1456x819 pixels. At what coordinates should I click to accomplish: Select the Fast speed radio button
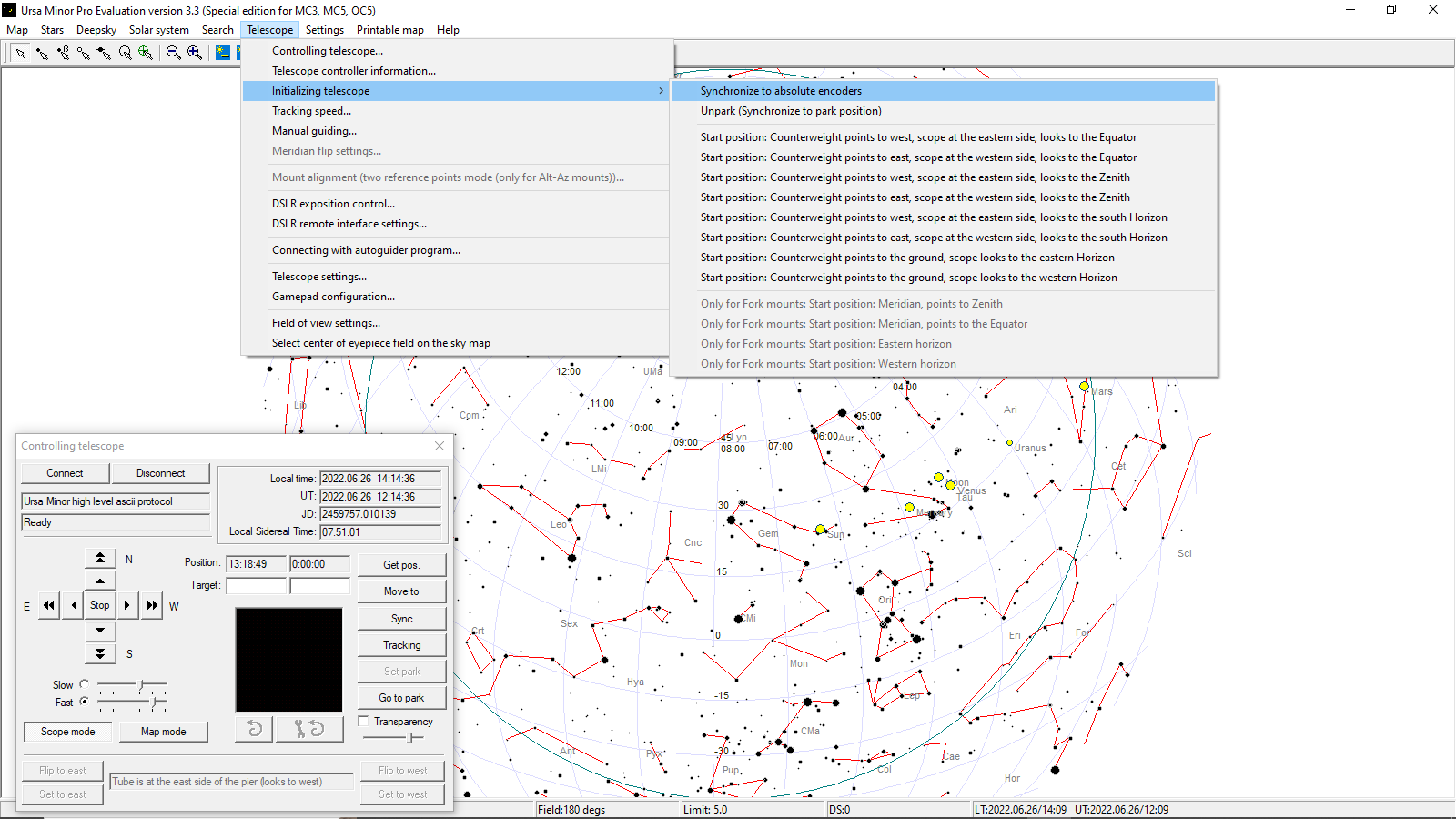(x=85, y=702)
